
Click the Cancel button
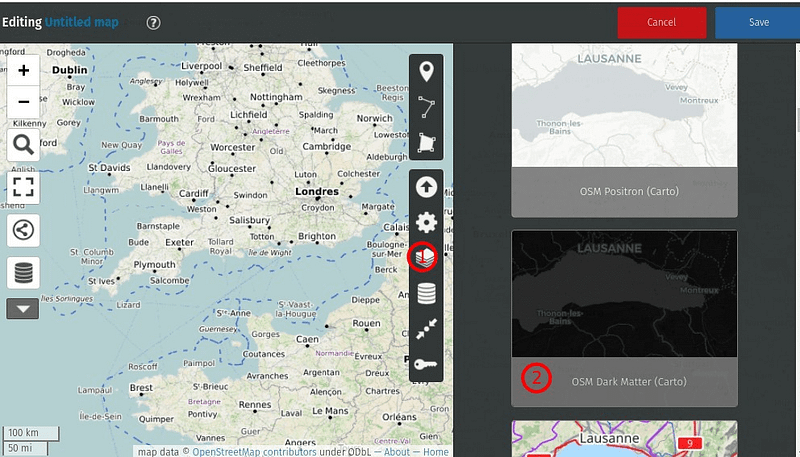(x=662, y=22)
